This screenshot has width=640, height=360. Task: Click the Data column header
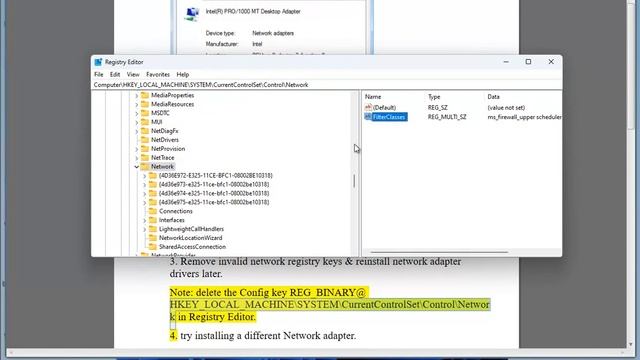[493, 97]
